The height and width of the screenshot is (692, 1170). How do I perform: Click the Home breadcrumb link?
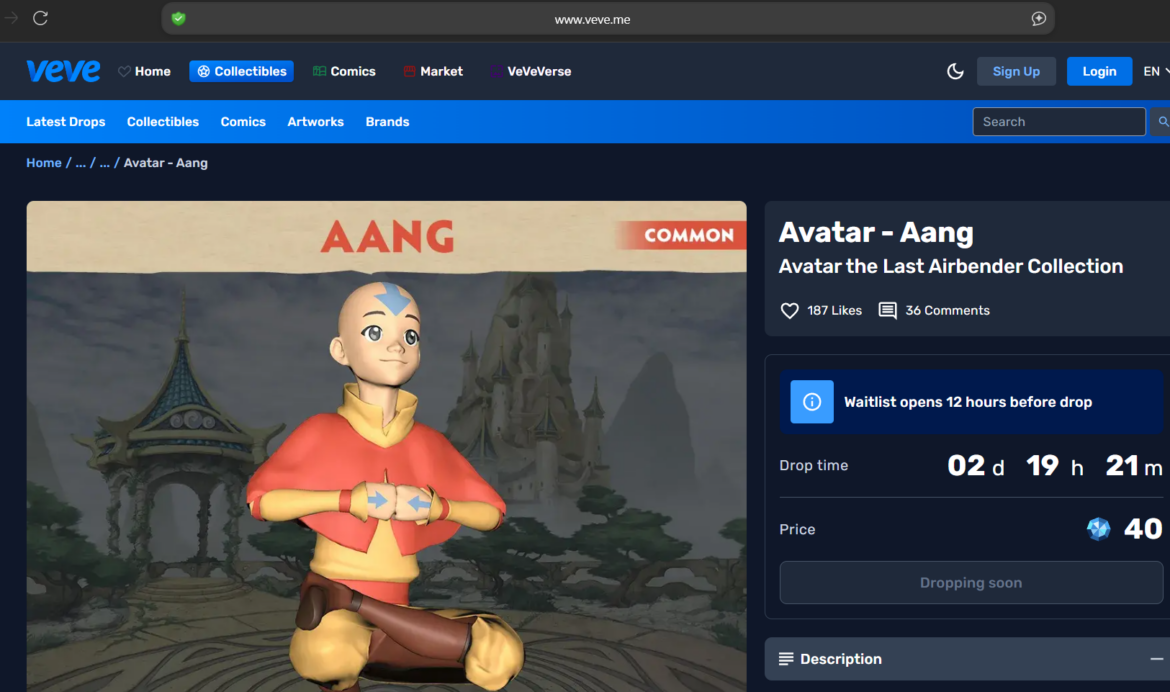click(44, 163)
